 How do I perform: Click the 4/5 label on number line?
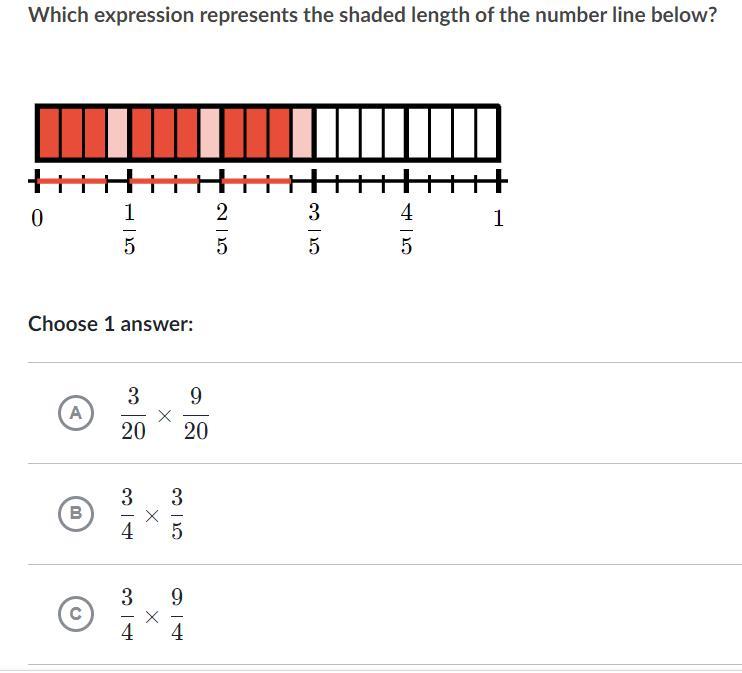coord(406,228)
